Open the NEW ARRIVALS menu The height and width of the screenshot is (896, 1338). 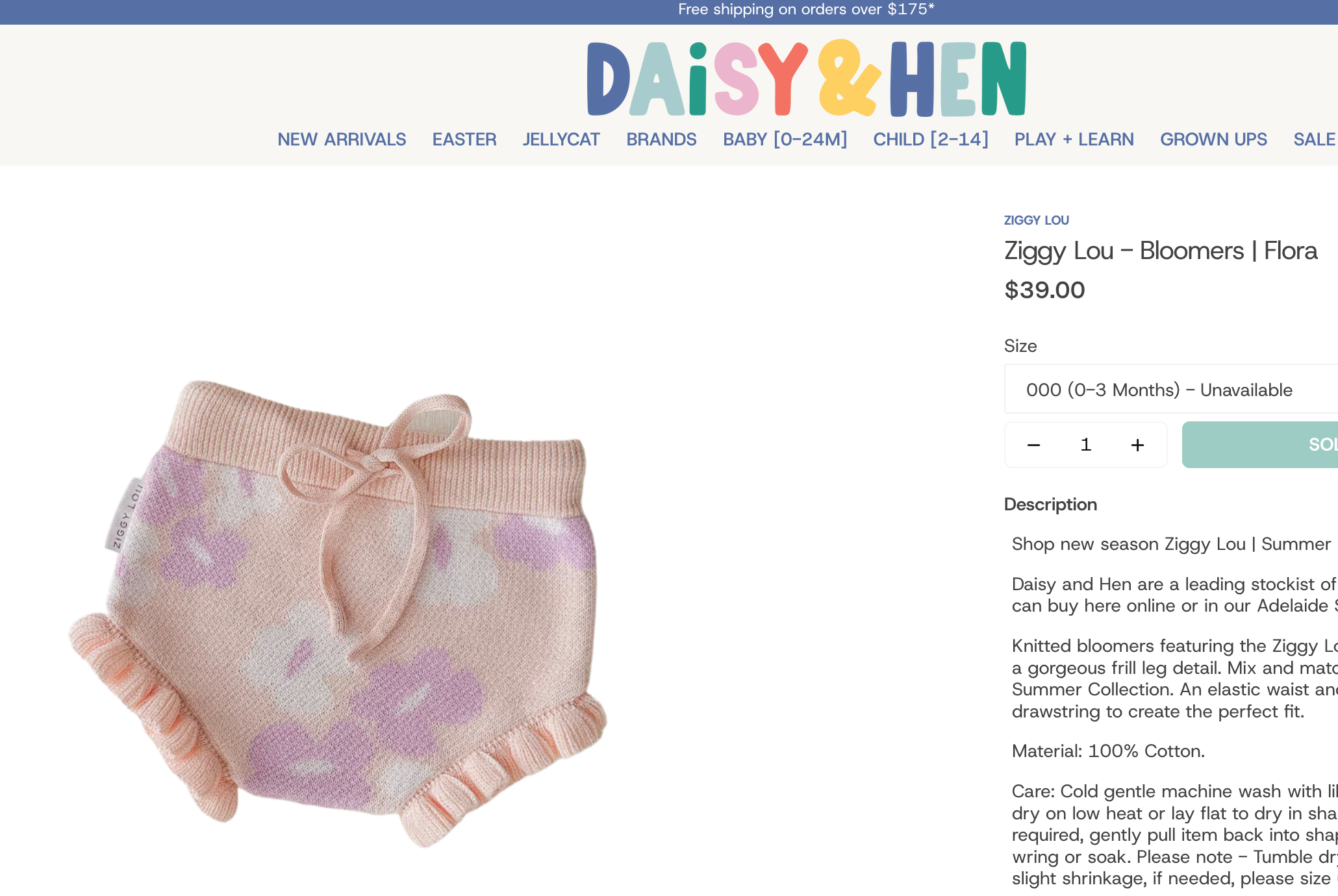click(342, 140)
